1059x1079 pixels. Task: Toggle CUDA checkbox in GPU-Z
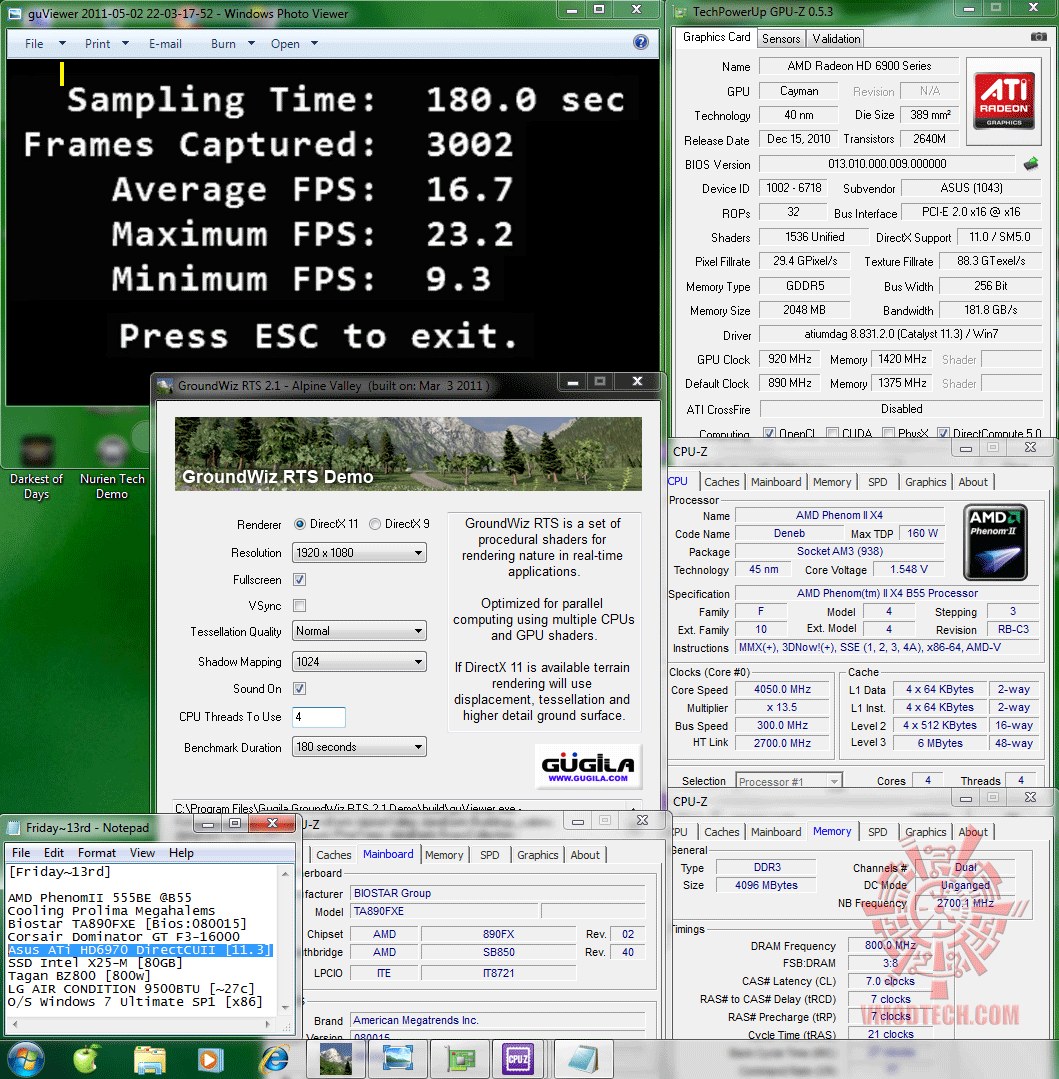coord(833,434)
